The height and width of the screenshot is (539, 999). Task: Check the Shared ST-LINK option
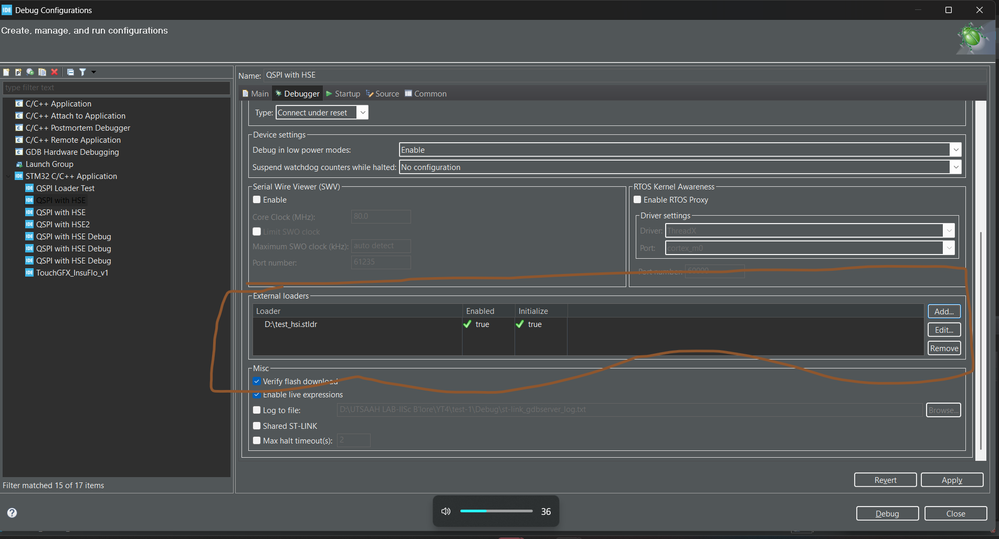click(x=258, y=426)
